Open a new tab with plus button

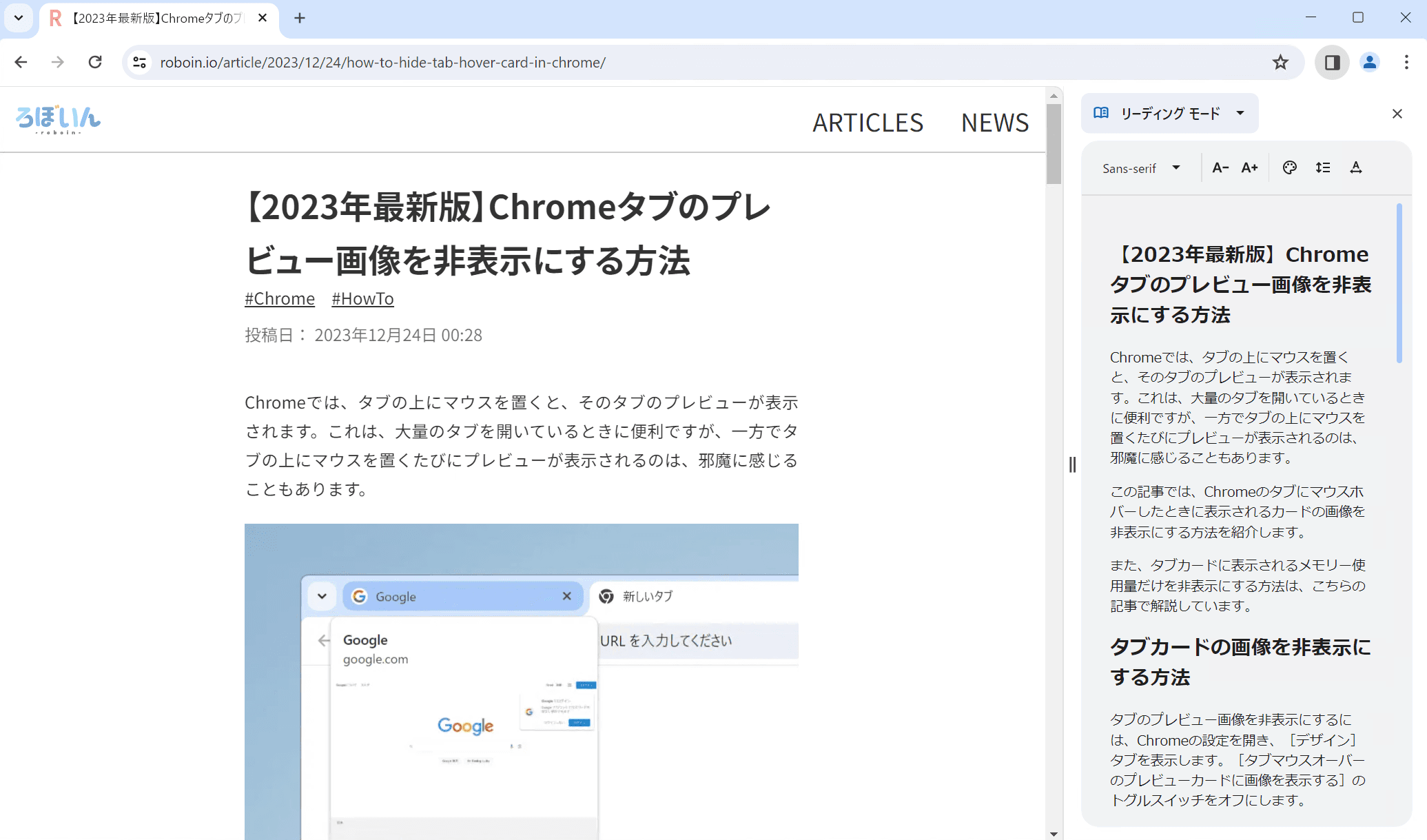click(300, 19)
